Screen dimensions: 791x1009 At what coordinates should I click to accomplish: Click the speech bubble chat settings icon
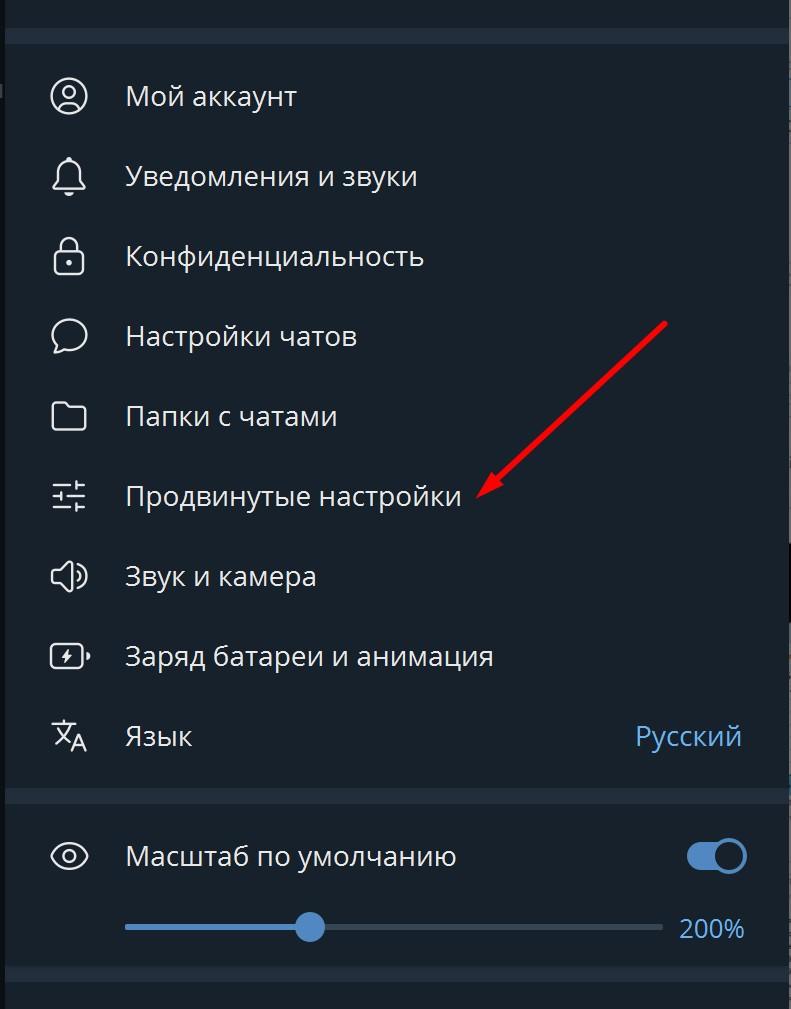[x=69, y=336]
